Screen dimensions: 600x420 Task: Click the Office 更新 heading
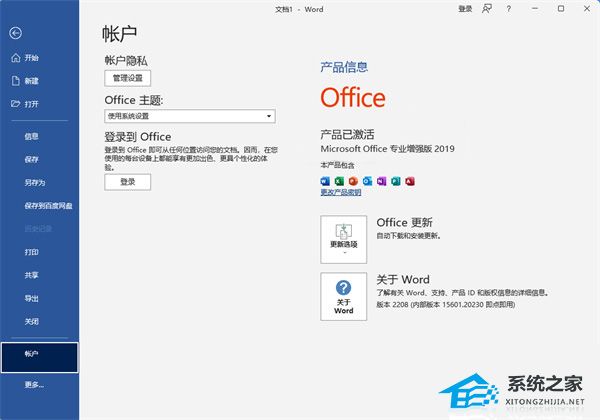404,222
